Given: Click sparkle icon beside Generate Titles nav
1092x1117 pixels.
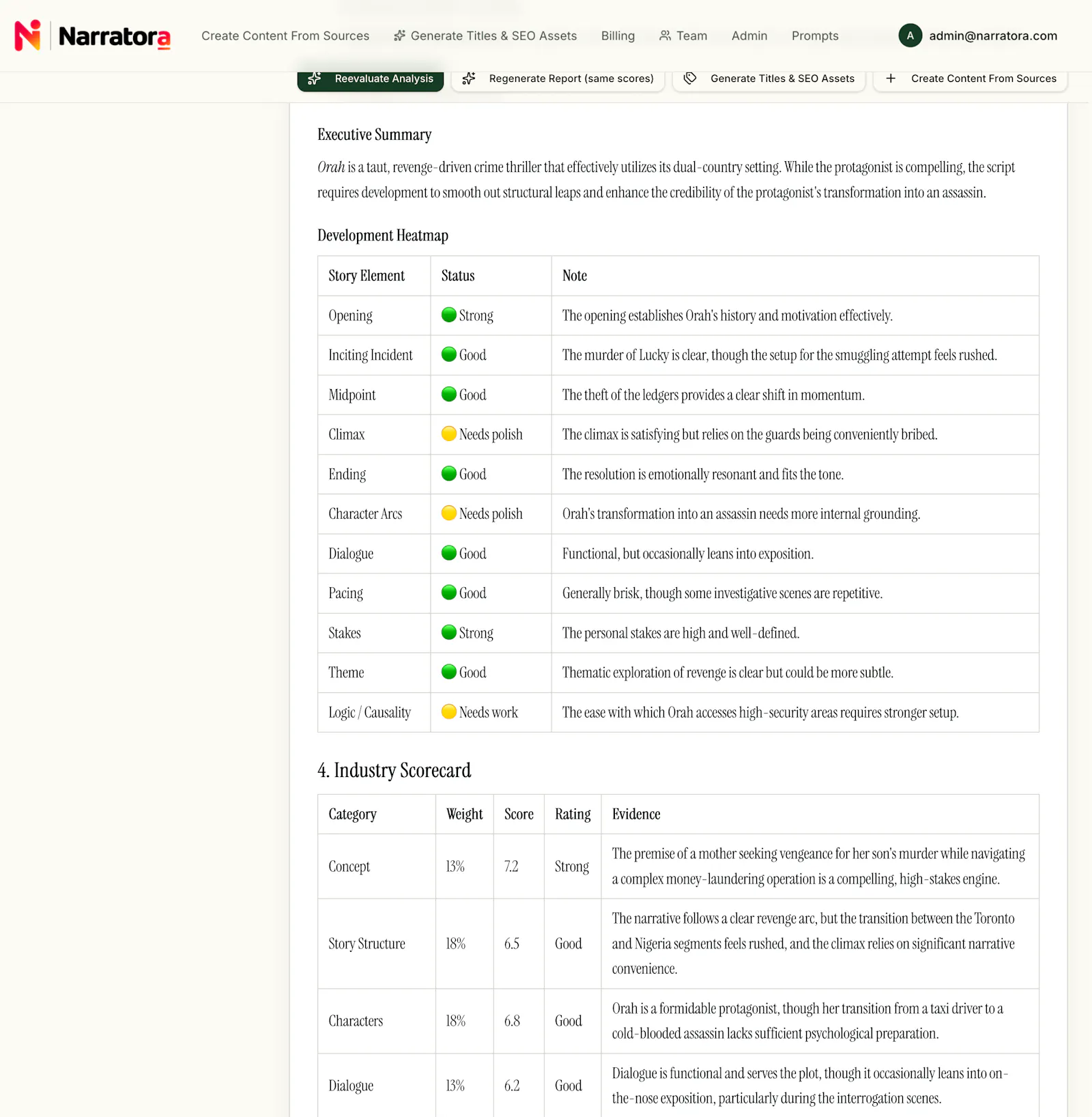Looking at the screenshot, I should click(400, 36).
